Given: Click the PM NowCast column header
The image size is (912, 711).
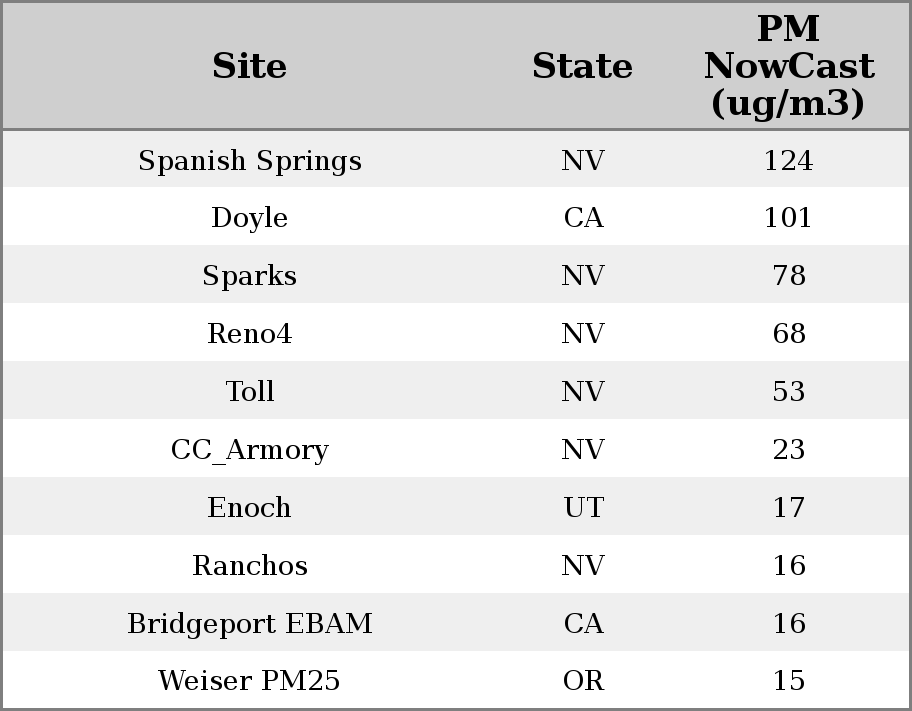Looking at the screenshot, I should coord(788,67).
